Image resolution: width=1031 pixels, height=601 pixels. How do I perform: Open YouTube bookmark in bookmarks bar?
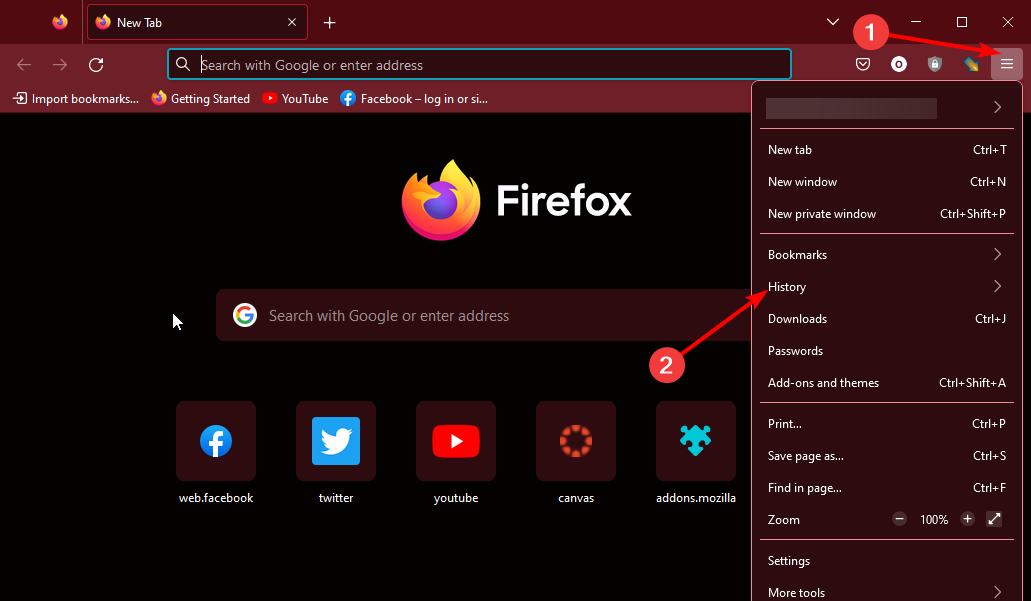click(295, 99)
